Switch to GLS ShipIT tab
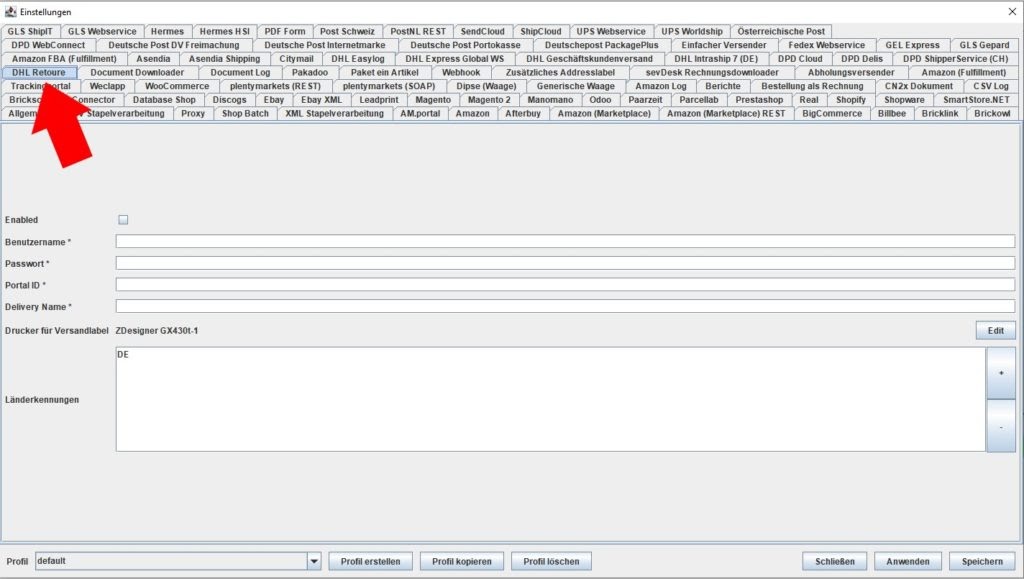The width and height of the screenshot is (1024, 579). coord(30,31)
